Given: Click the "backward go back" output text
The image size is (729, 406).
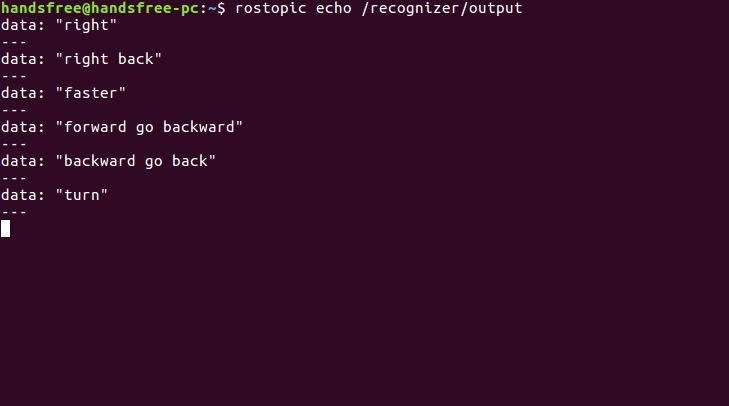Looking at the screenshot, I should pyautogui.click(x=136, y=161).
